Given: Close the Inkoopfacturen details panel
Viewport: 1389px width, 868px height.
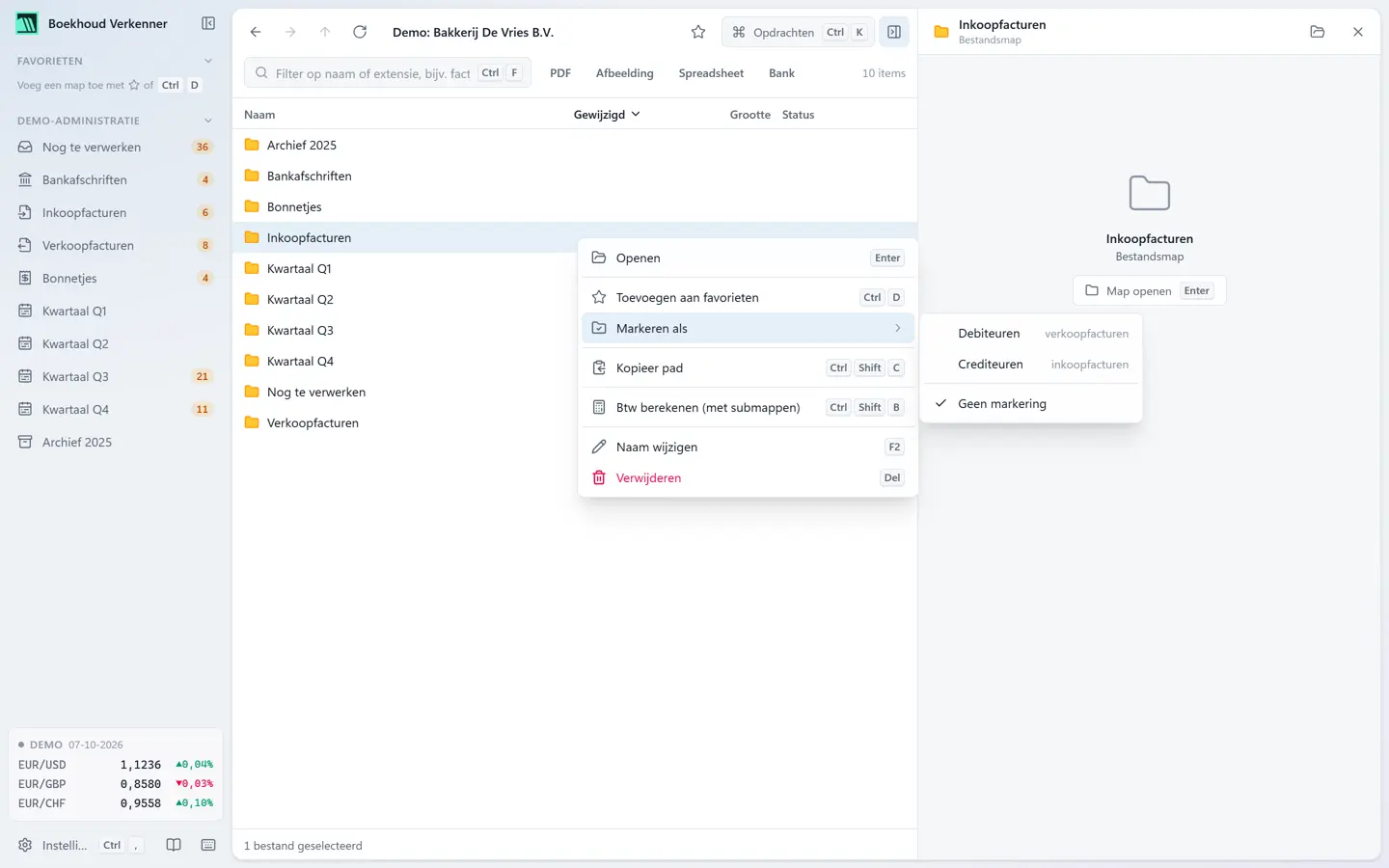Looking at the screenshot, I should (1358, 32).
